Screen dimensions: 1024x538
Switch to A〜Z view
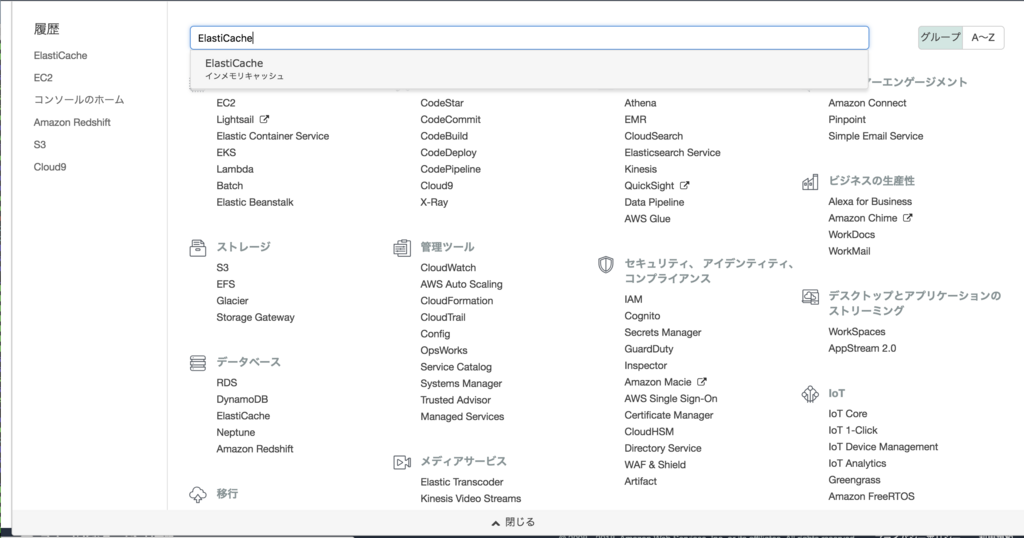[x=983, y=37]
